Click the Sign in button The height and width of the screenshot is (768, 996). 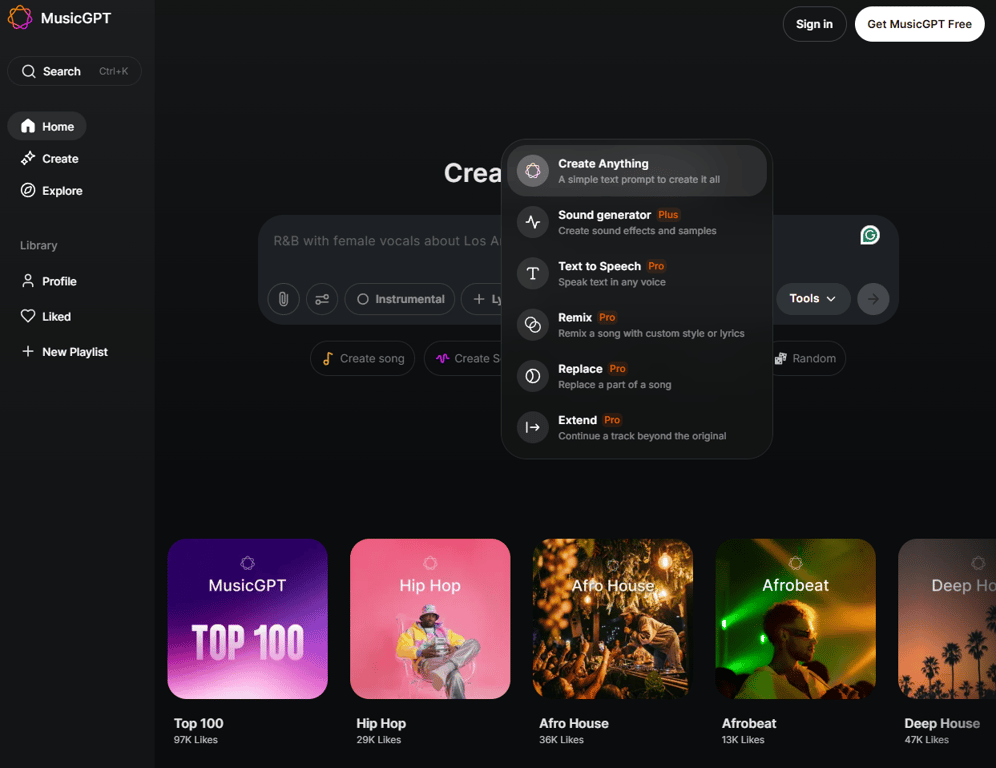point(814,24)
